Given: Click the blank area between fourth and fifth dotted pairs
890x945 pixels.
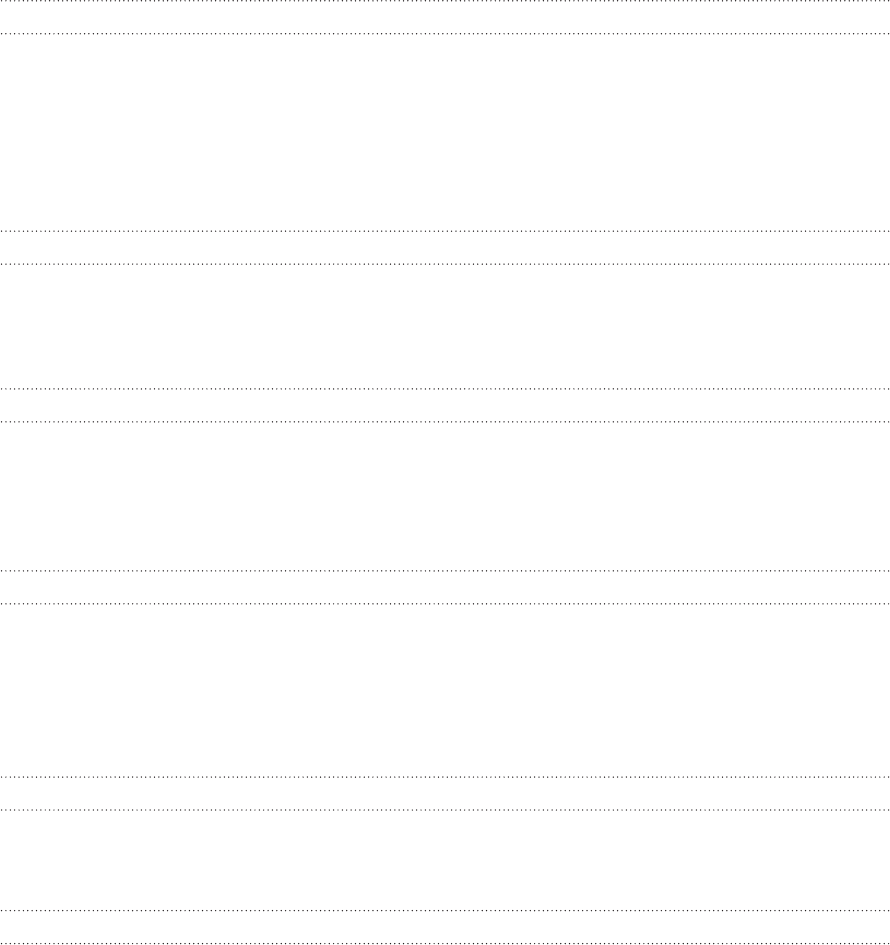Looking at the screenshot, I should click(445, 690).
